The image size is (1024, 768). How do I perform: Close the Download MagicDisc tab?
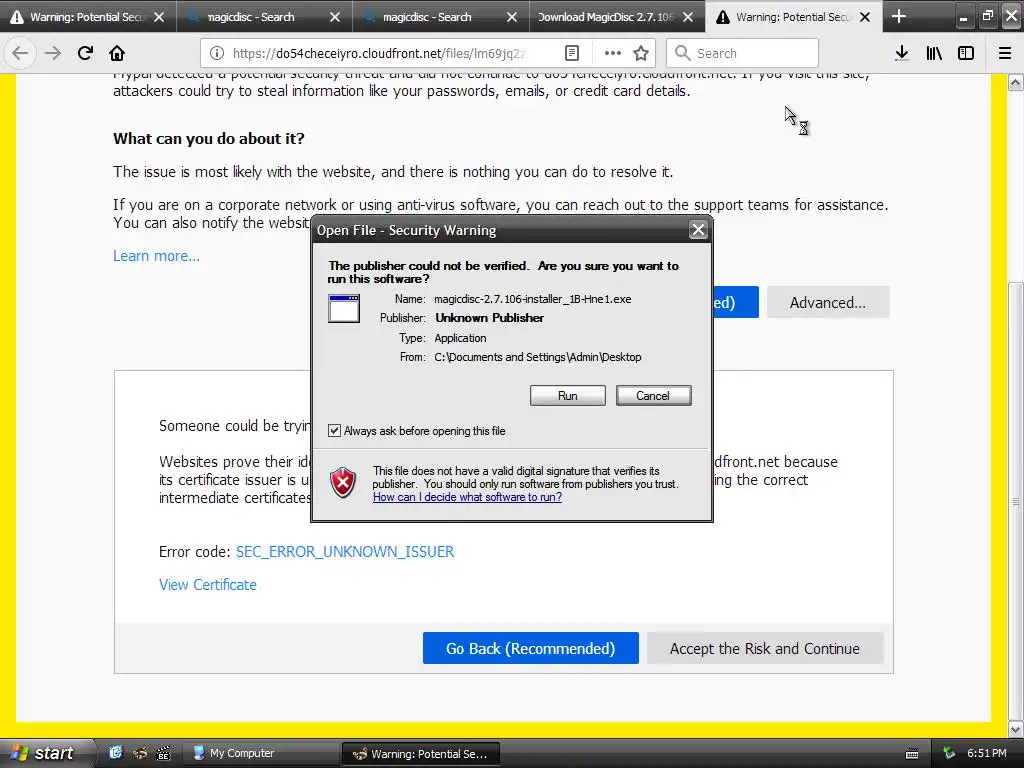pyautogui.click(x=688, y=17)
